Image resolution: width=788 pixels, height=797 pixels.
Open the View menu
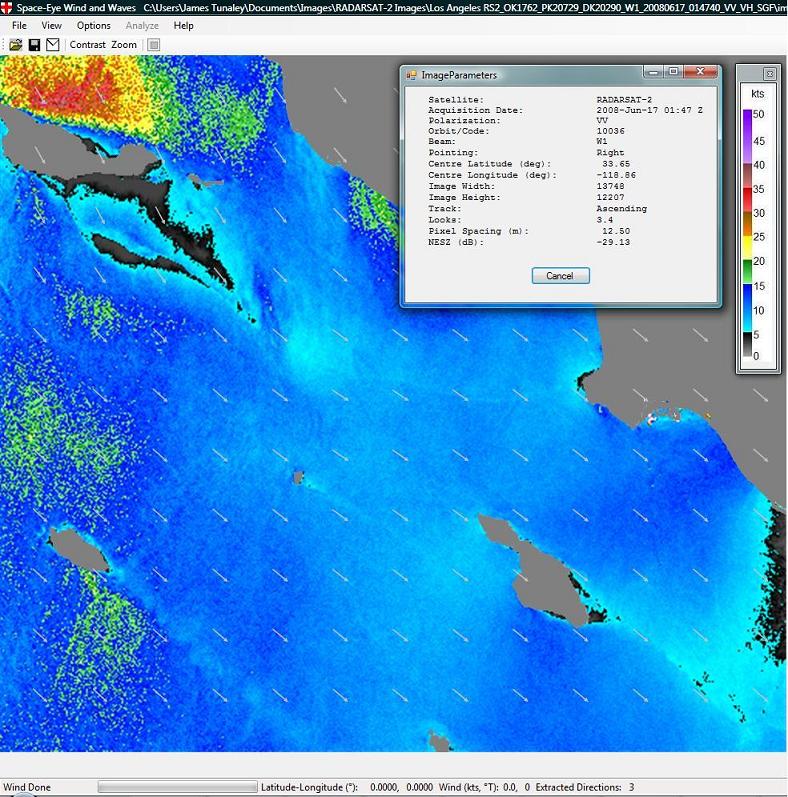pyautogui.click(x=51, y=25)
